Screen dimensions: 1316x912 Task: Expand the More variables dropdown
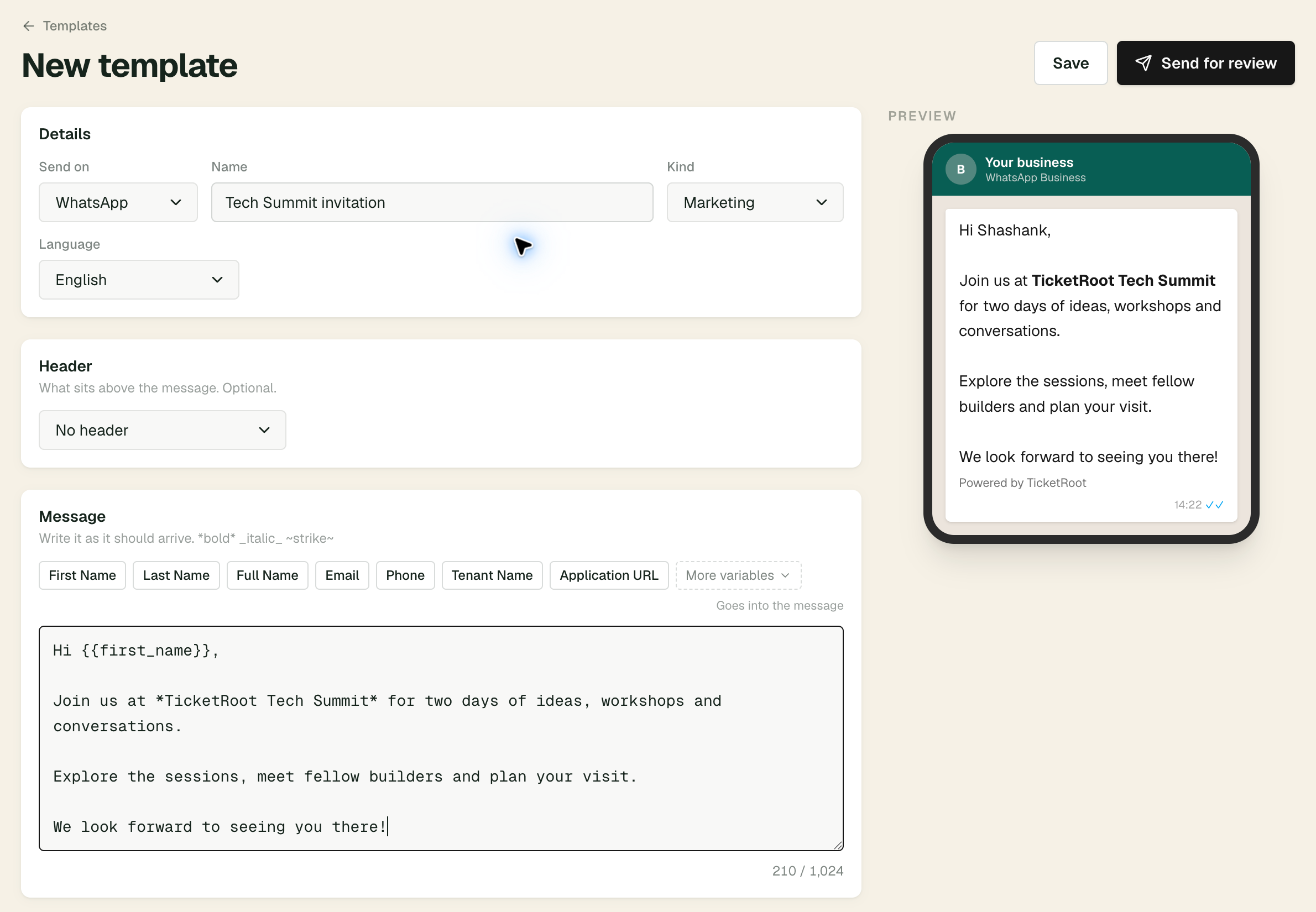[738, 575]
